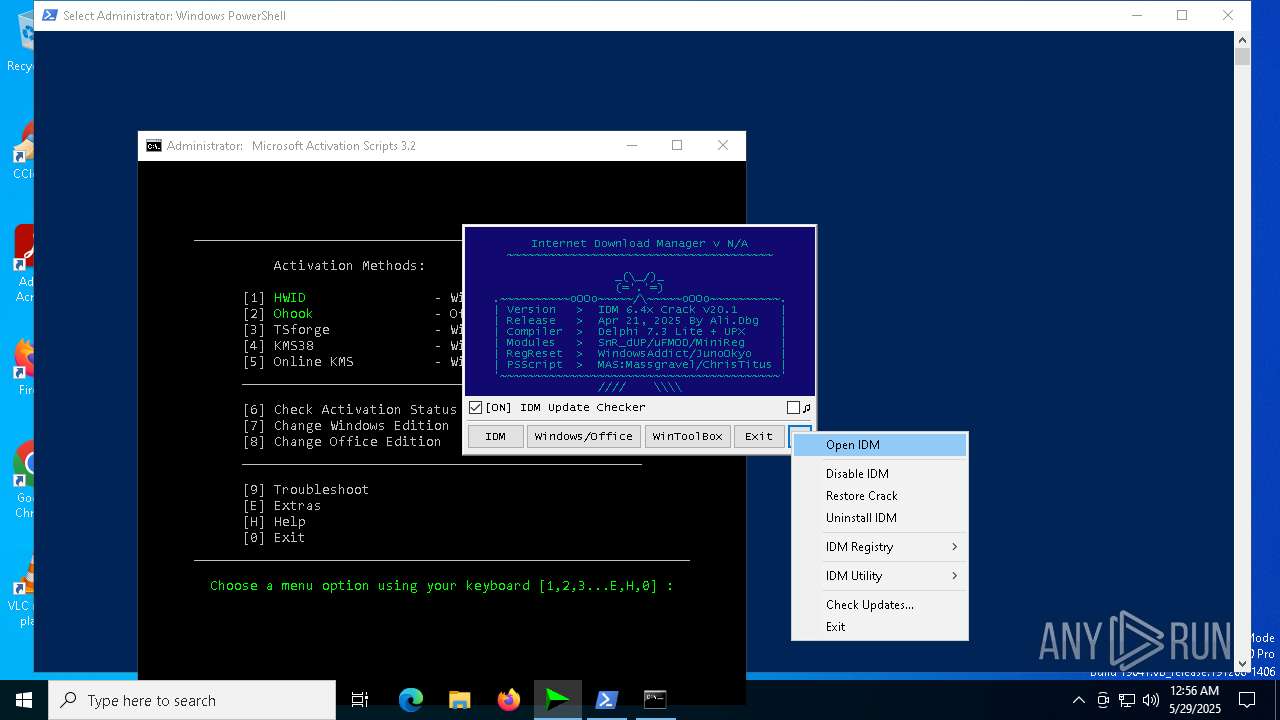The image size is (1280, 720).
Task: Click the taskbar search box
Action: [x=192, y=700]
